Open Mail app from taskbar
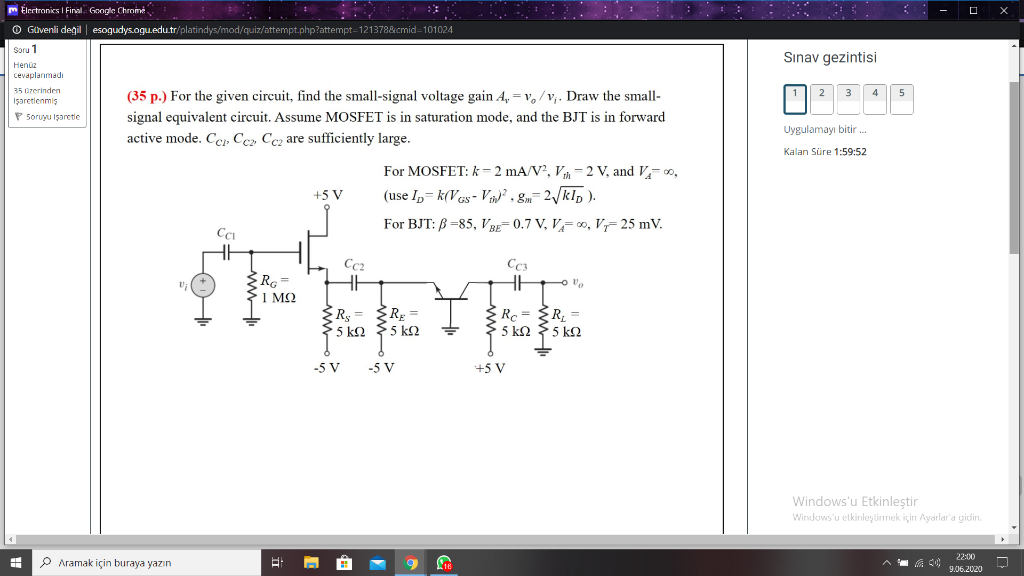 click(x=377, y=562)
